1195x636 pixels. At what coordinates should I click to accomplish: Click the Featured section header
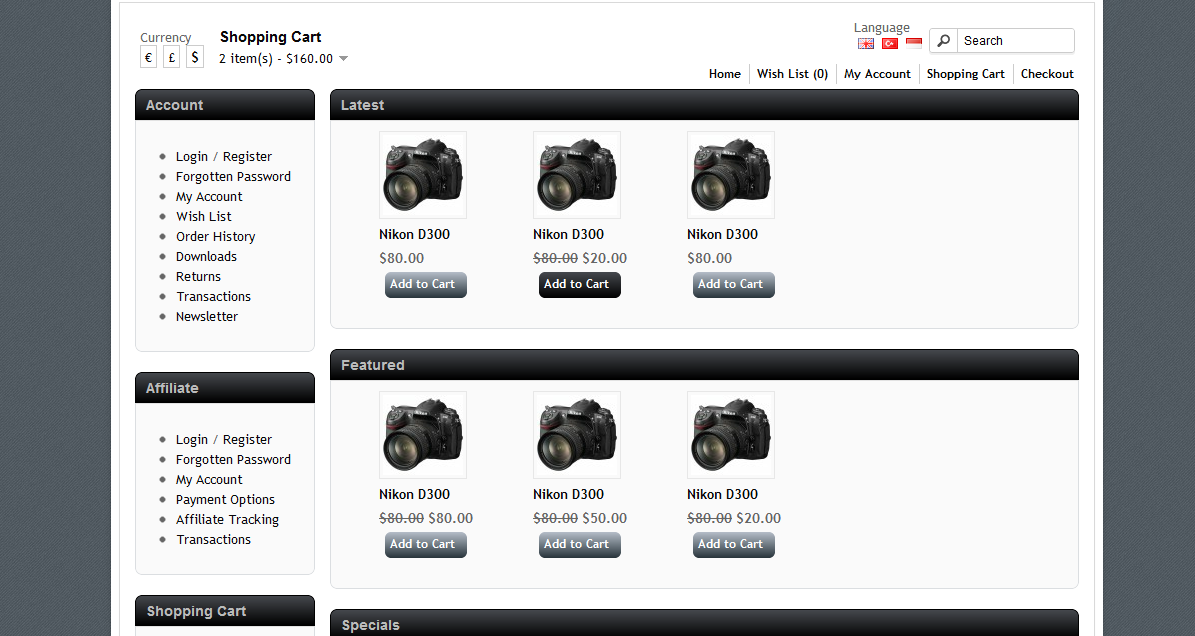tap(704, 365)
